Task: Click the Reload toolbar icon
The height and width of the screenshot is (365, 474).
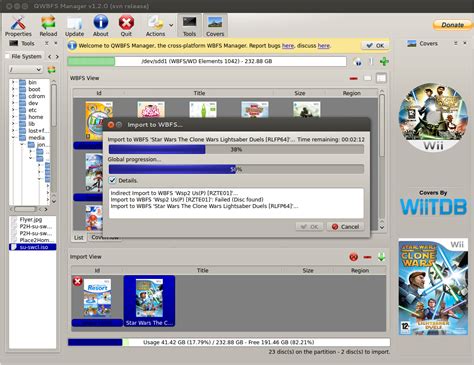Action: tap(48, 26)
